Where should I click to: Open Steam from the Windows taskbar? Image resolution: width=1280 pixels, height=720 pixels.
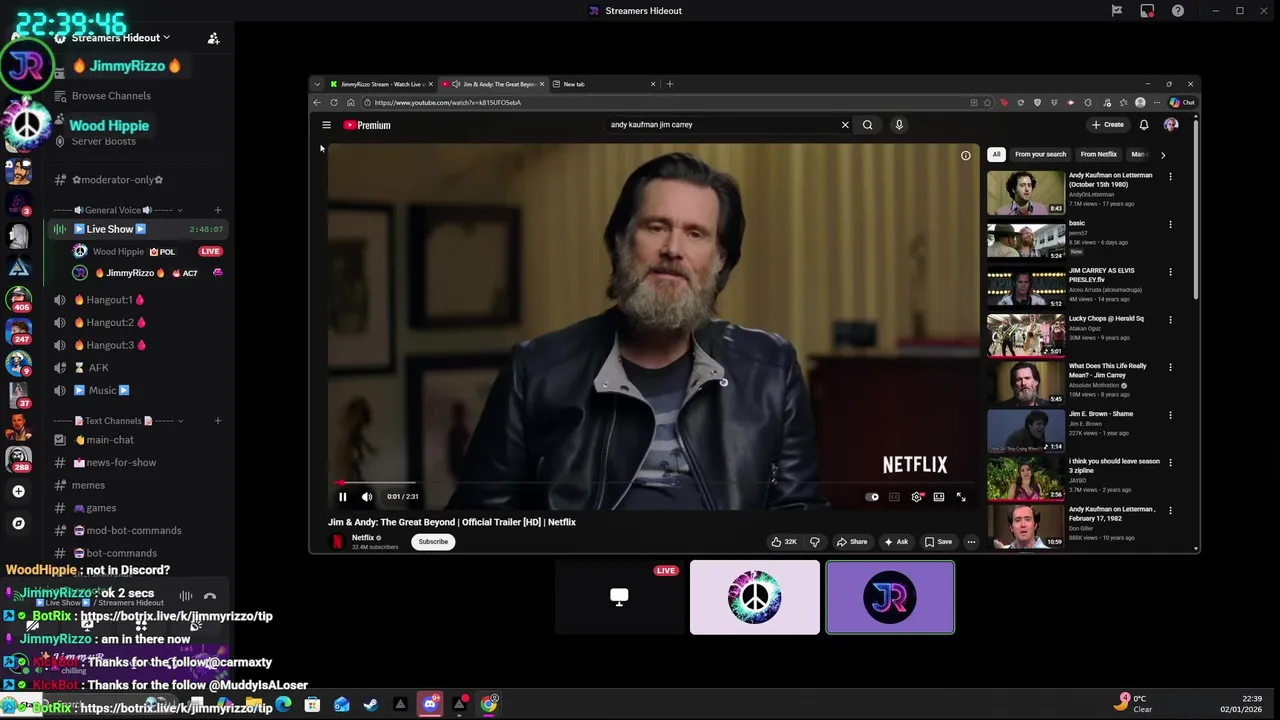tap(371, 705)
